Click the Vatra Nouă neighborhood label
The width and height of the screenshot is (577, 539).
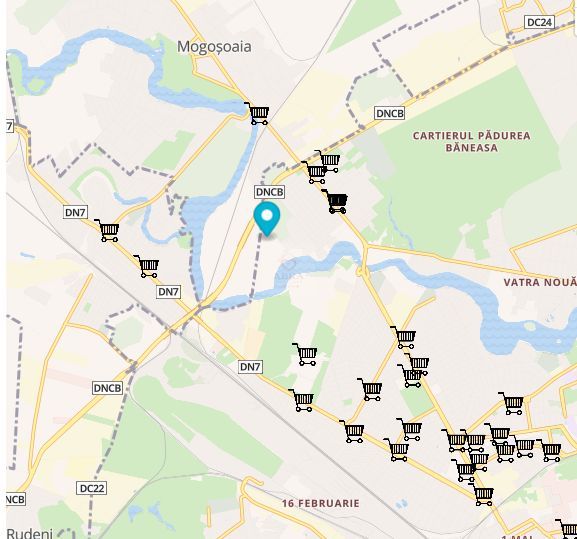540,283
